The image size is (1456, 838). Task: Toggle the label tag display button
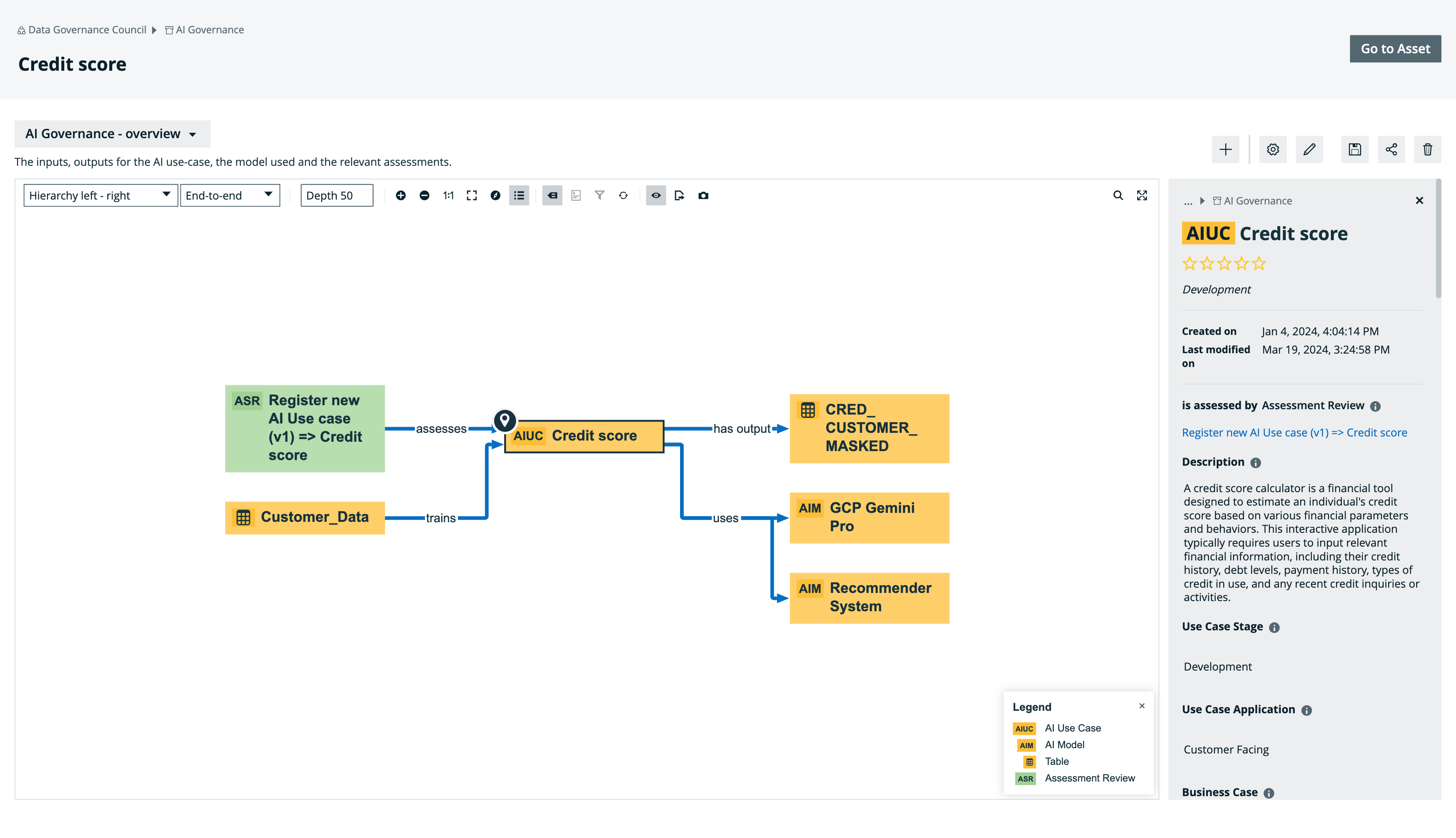click(552, 196)
